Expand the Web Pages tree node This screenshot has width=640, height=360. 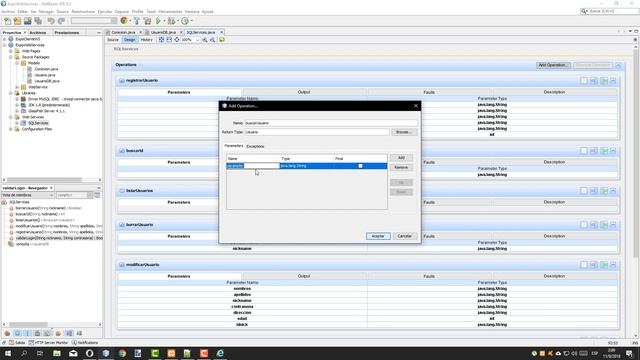[x=11, y=51]
